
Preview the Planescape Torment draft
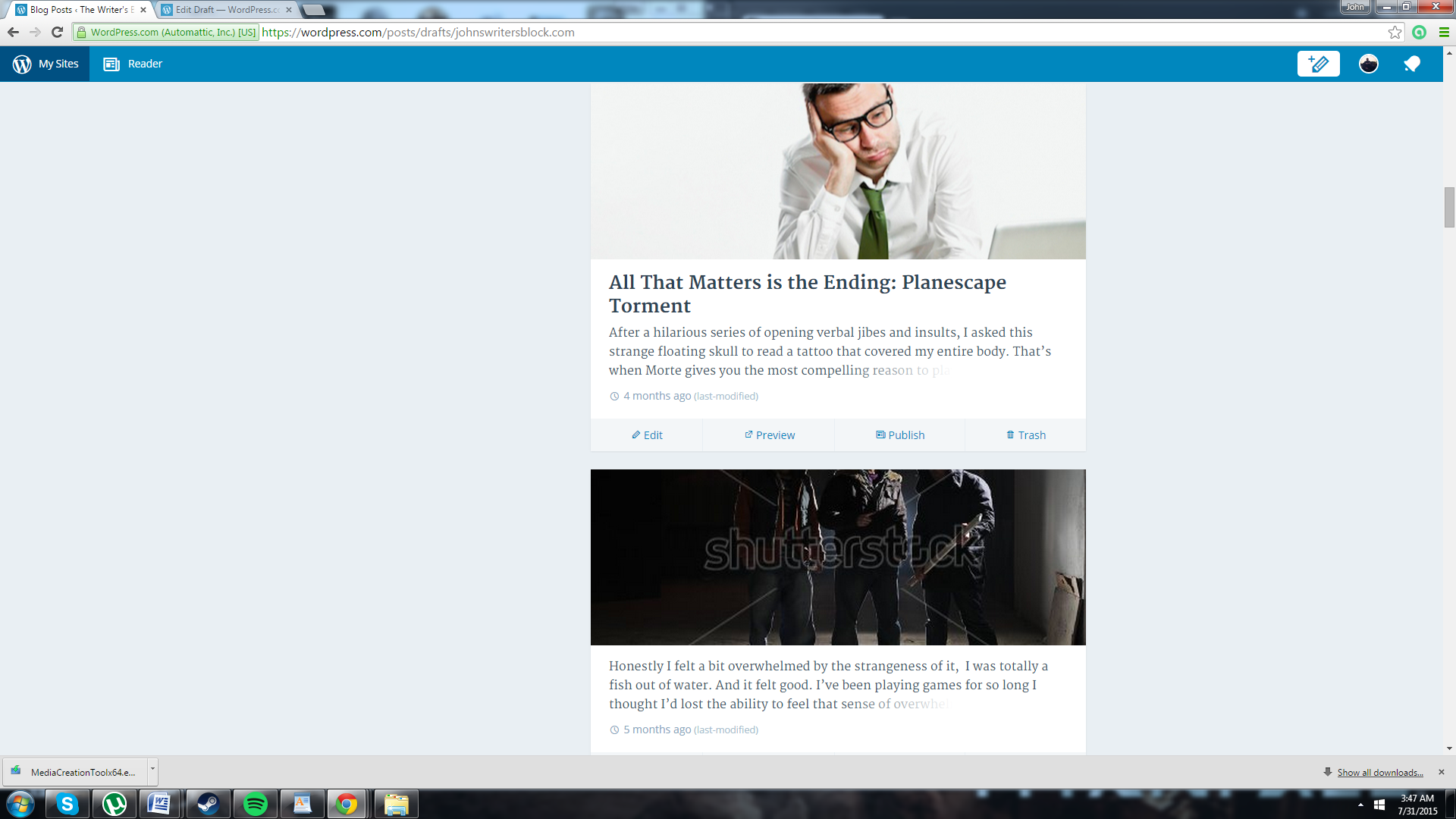[x=769, y=435]
